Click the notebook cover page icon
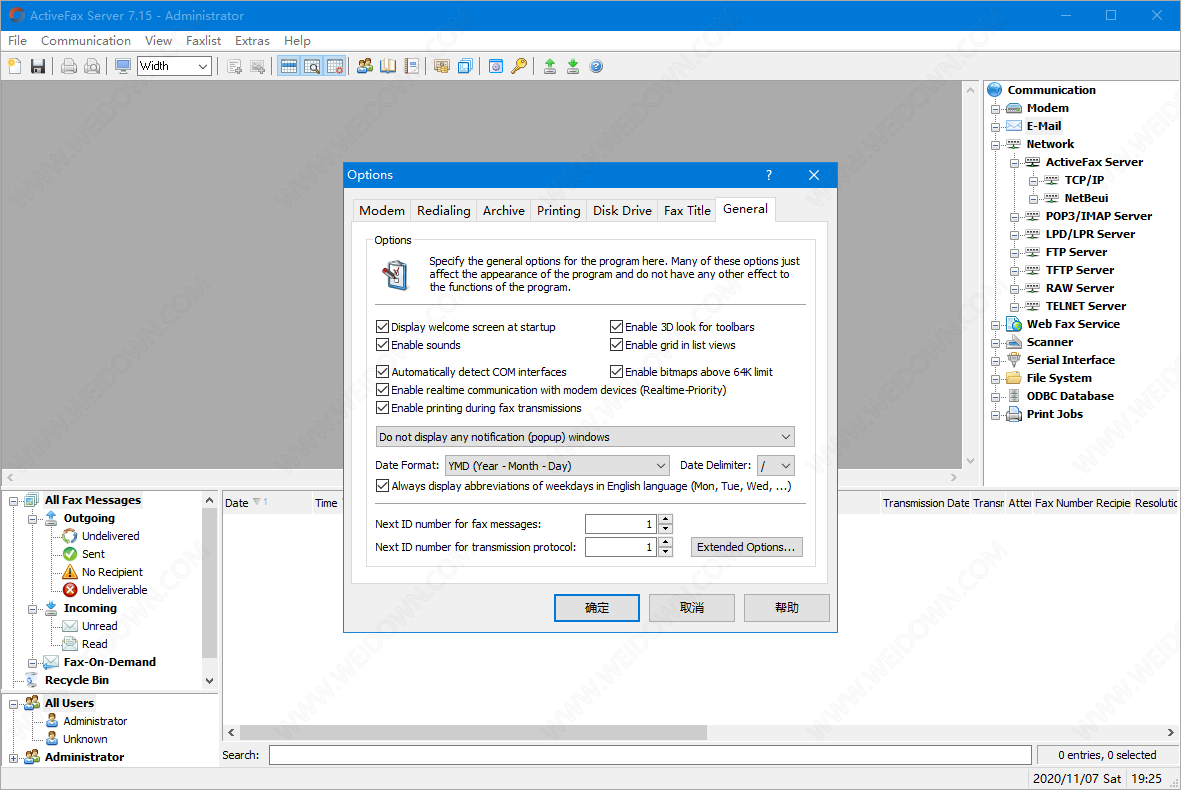 tap(411, 66)
